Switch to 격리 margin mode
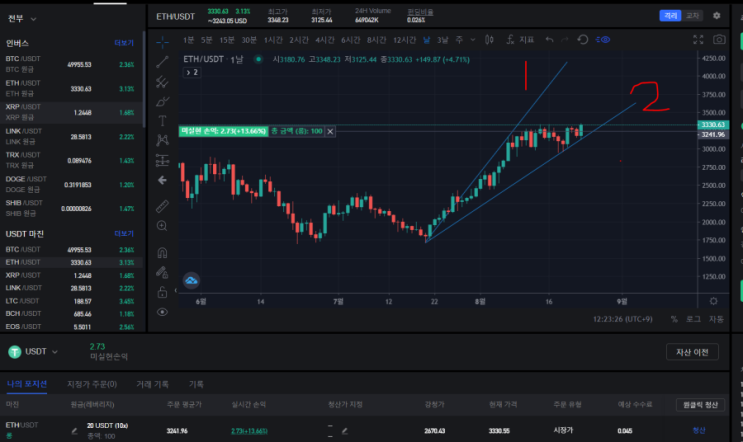Viewport: 743px width, 442px height. [x=670, y=16]
